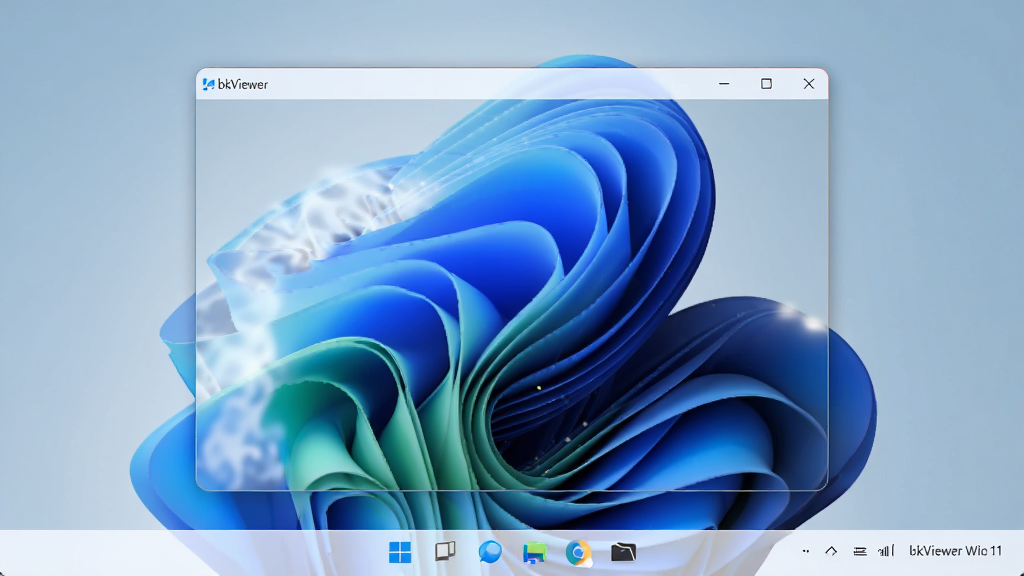Open the stacked-lines tray icon
Viewport: 1024px width, 576px height.
click(x=859, y=551)
